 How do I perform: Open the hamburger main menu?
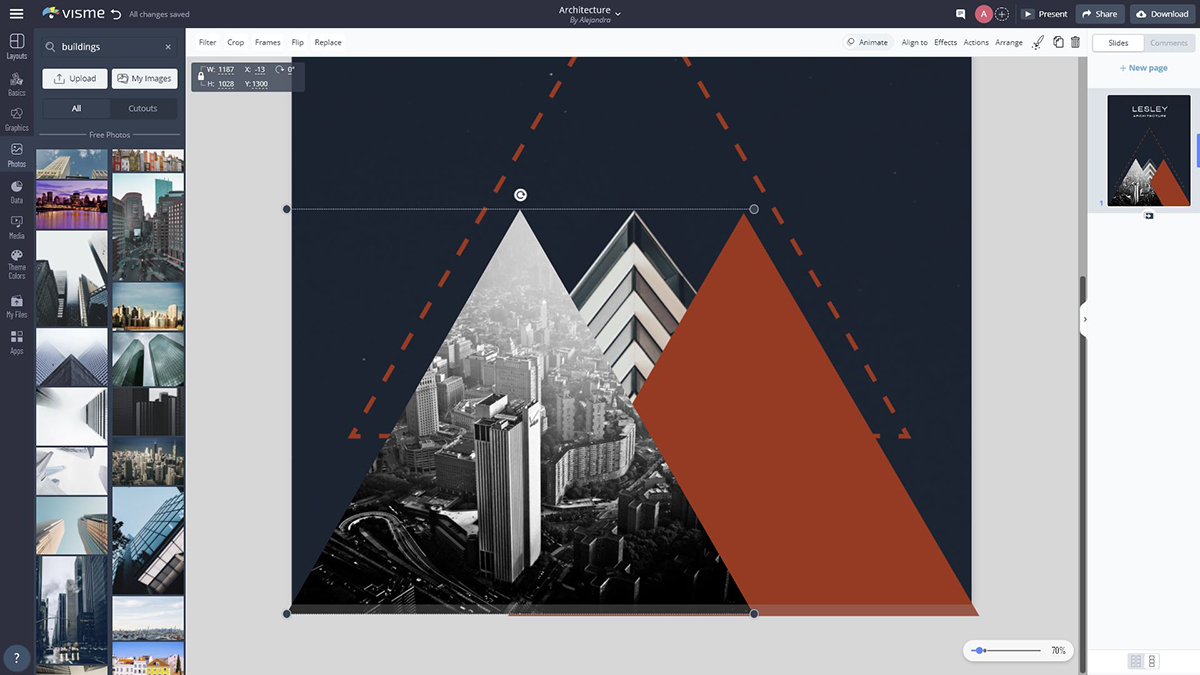[x=16, y=14]
